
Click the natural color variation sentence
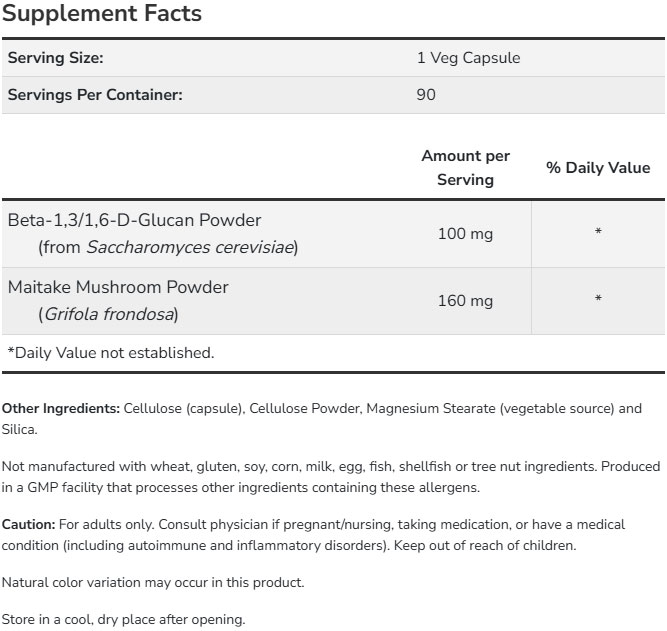[x=153, y=582]
